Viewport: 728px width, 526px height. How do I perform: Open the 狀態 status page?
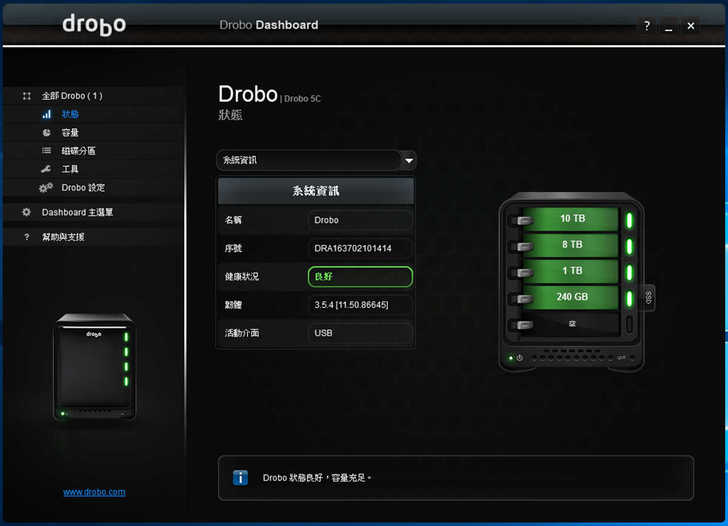point(70,114)
